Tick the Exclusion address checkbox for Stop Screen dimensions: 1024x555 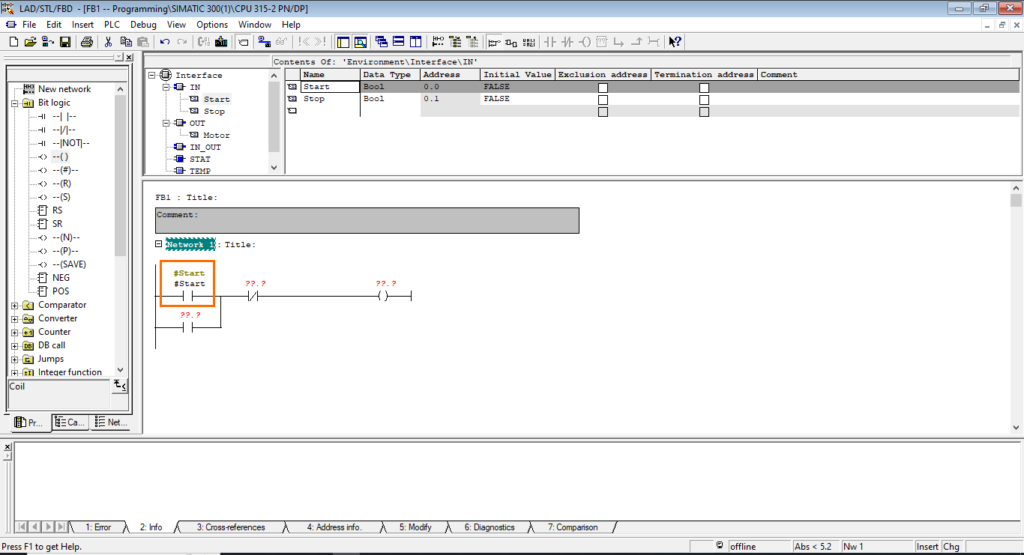602,100
